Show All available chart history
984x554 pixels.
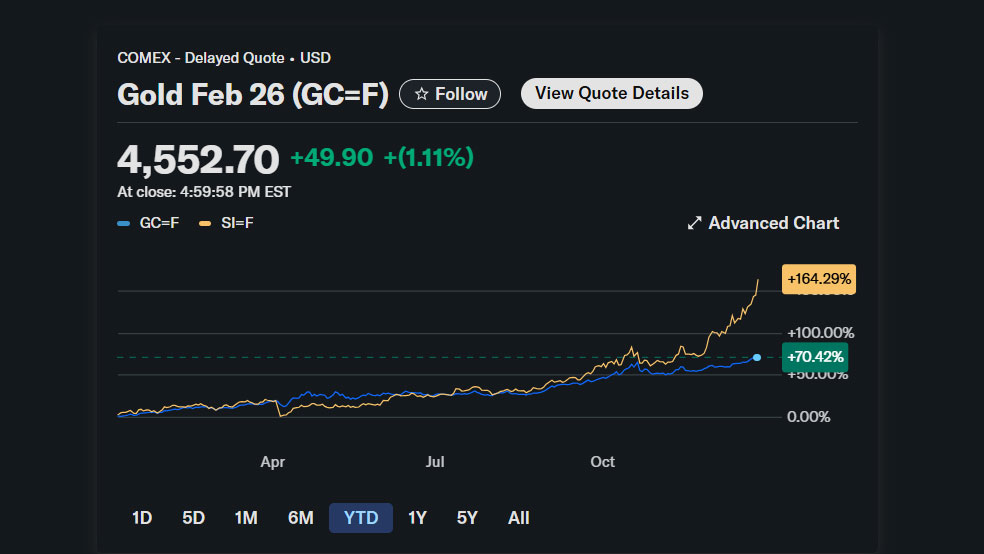(x=518, y=518)
